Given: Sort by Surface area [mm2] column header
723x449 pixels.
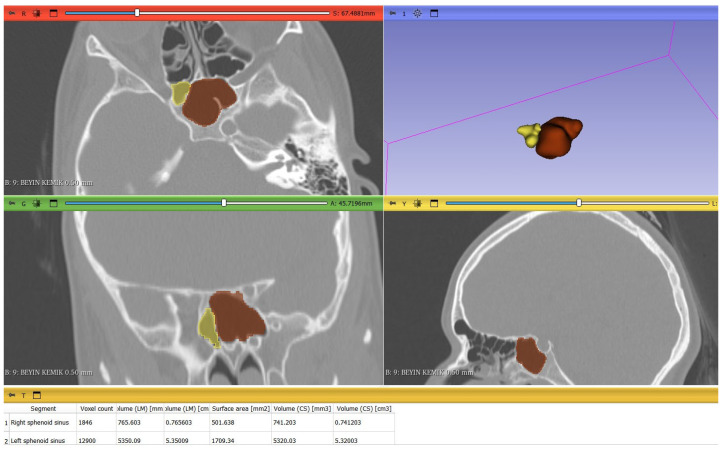Looking at the screenshot, I should click(240, 408).
